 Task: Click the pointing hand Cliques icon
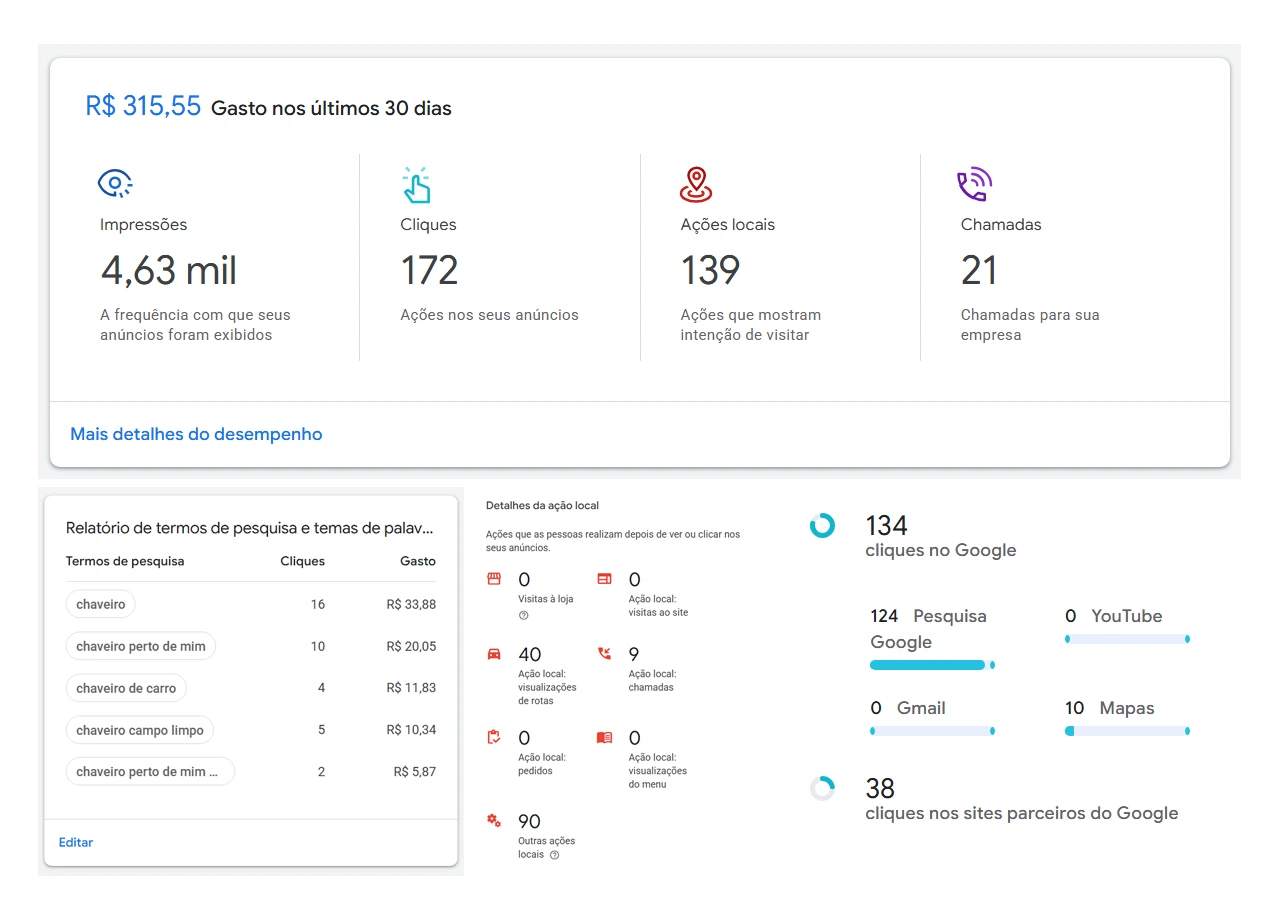pyautogui.click(x=416, y=185)
